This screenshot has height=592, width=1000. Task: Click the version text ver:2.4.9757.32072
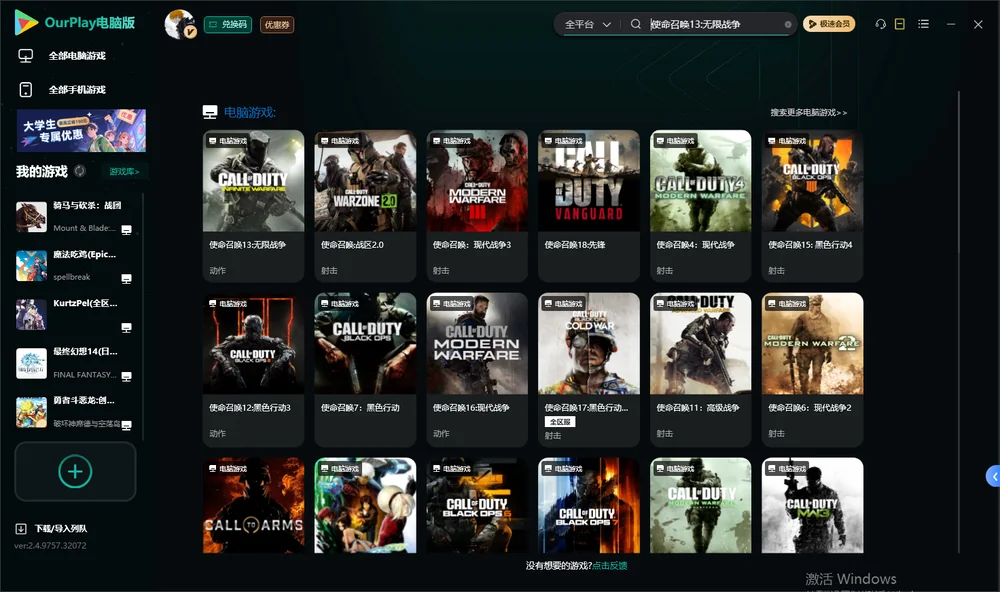point(50,545)
